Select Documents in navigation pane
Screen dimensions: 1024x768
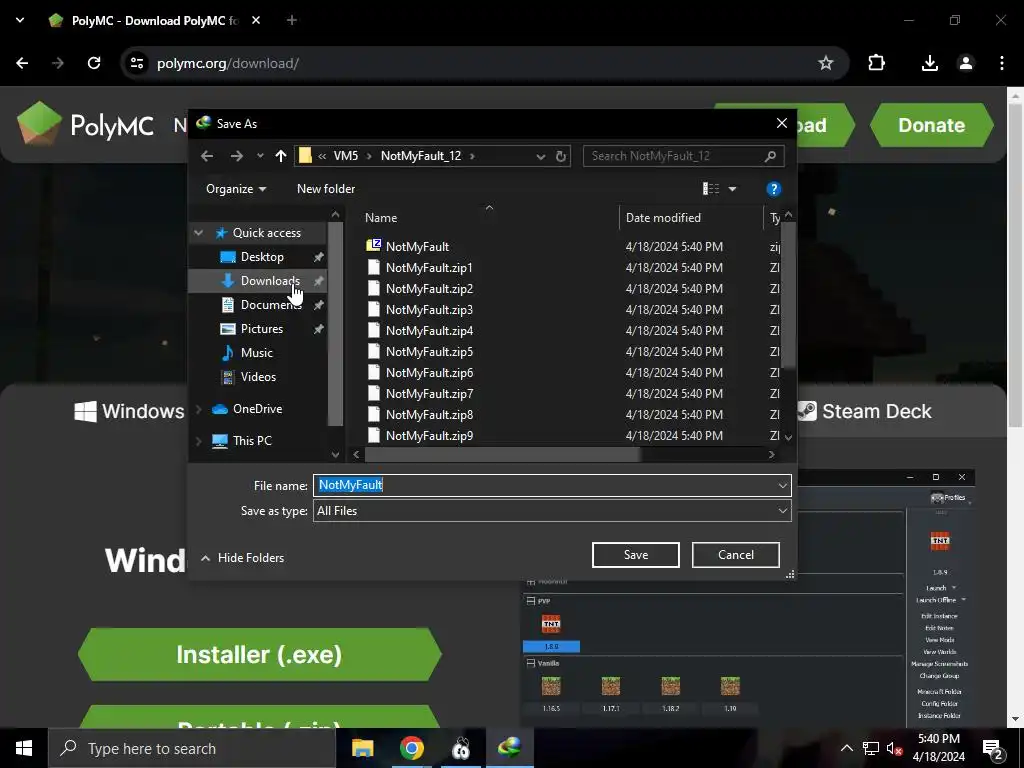[x=270, y=304]
